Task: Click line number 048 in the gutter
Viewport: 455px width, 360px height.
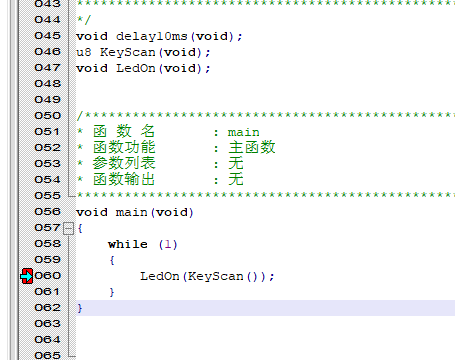Action: pyautogui.click(x=47, y=84)
